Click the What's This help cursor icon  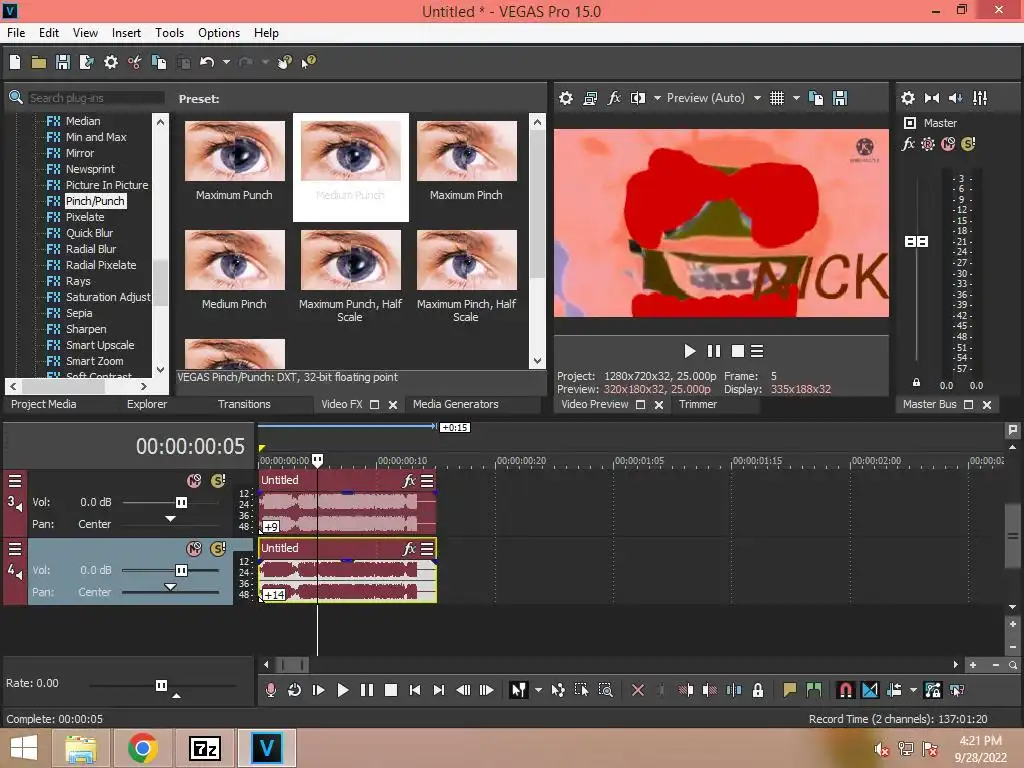coord(308,62)
